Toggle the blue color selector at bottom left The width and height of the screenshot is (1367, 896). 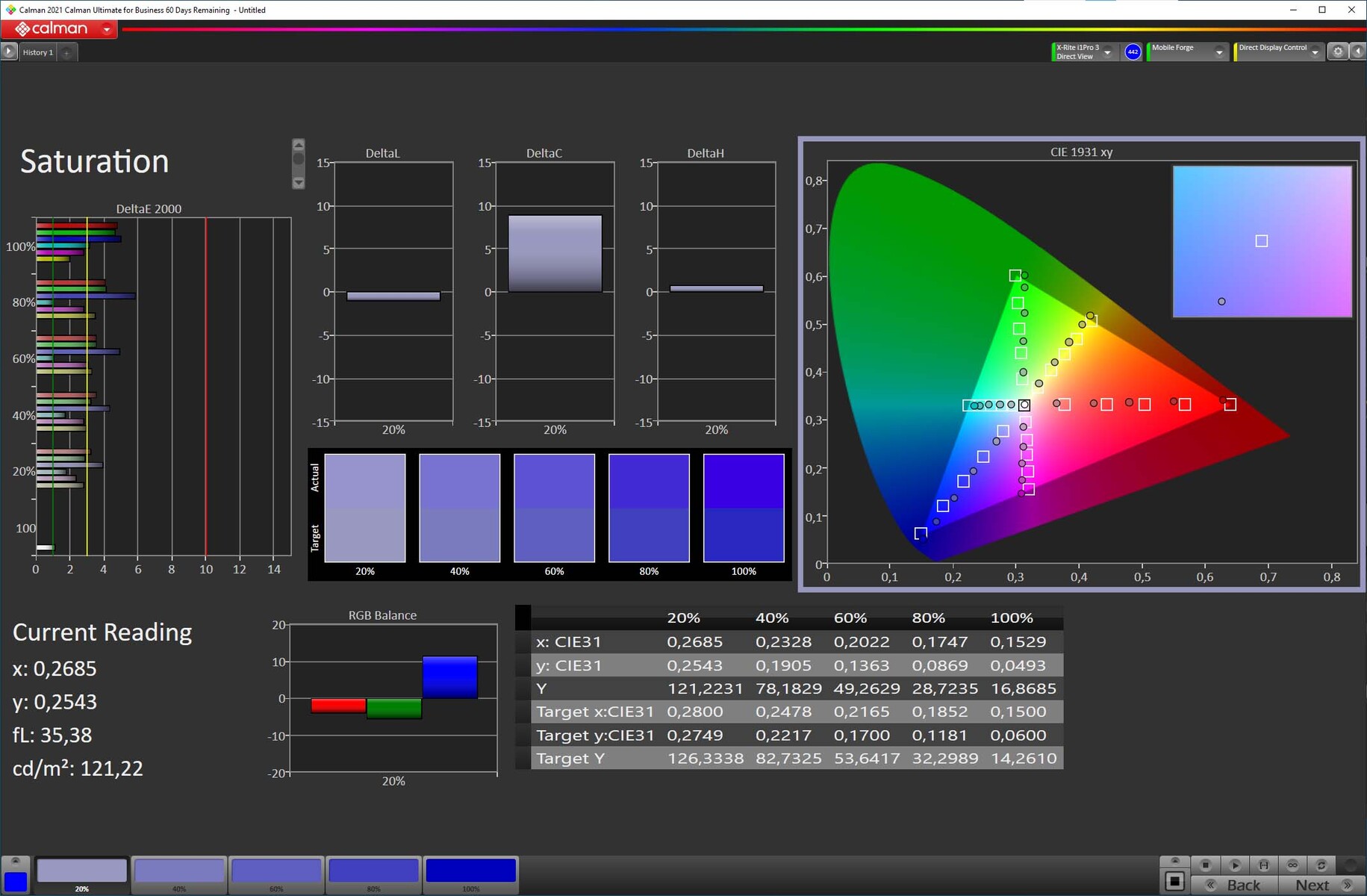pos(16,881)
